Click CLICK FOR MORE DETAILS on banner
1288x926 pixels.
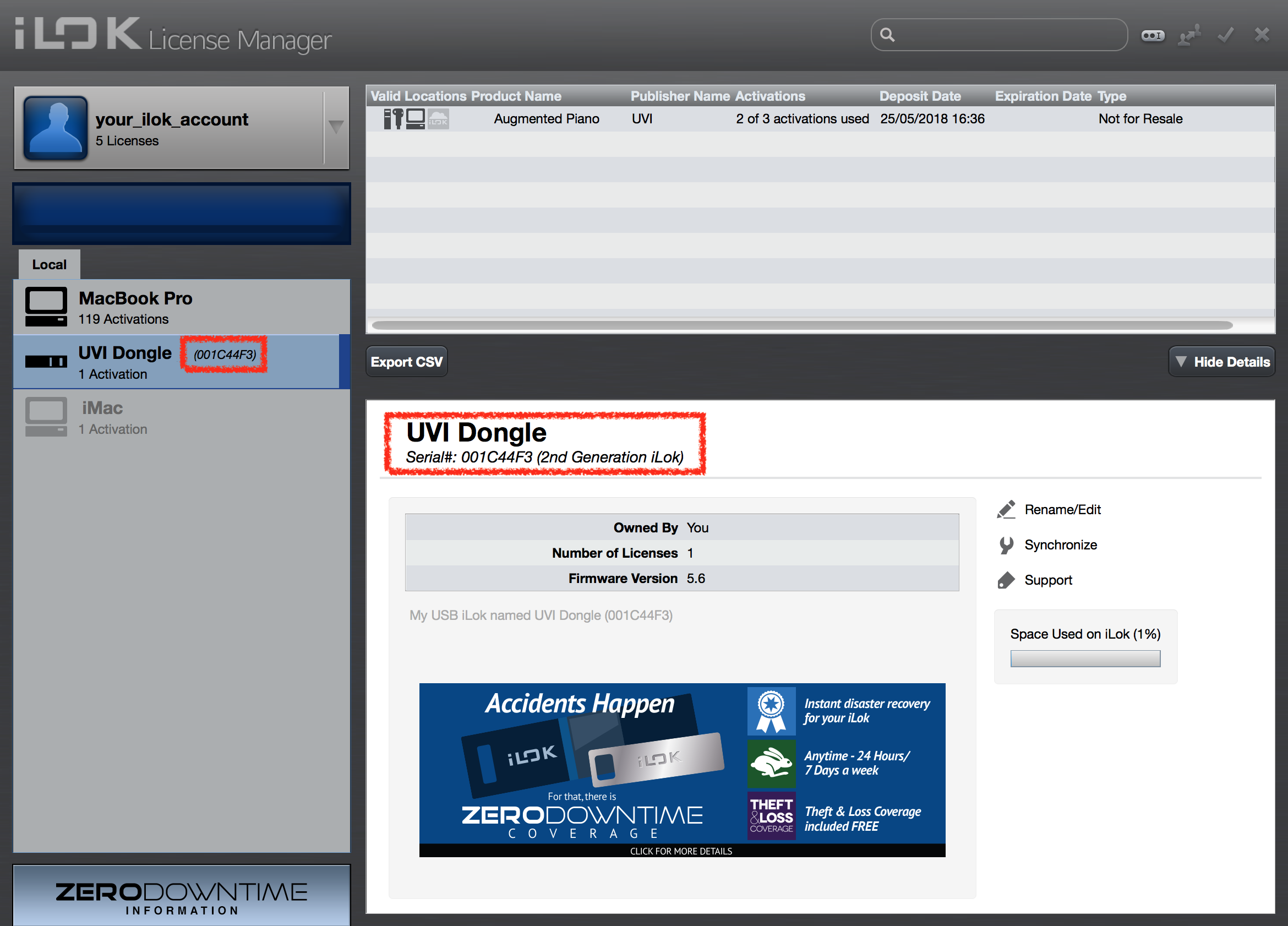[681, 851]
